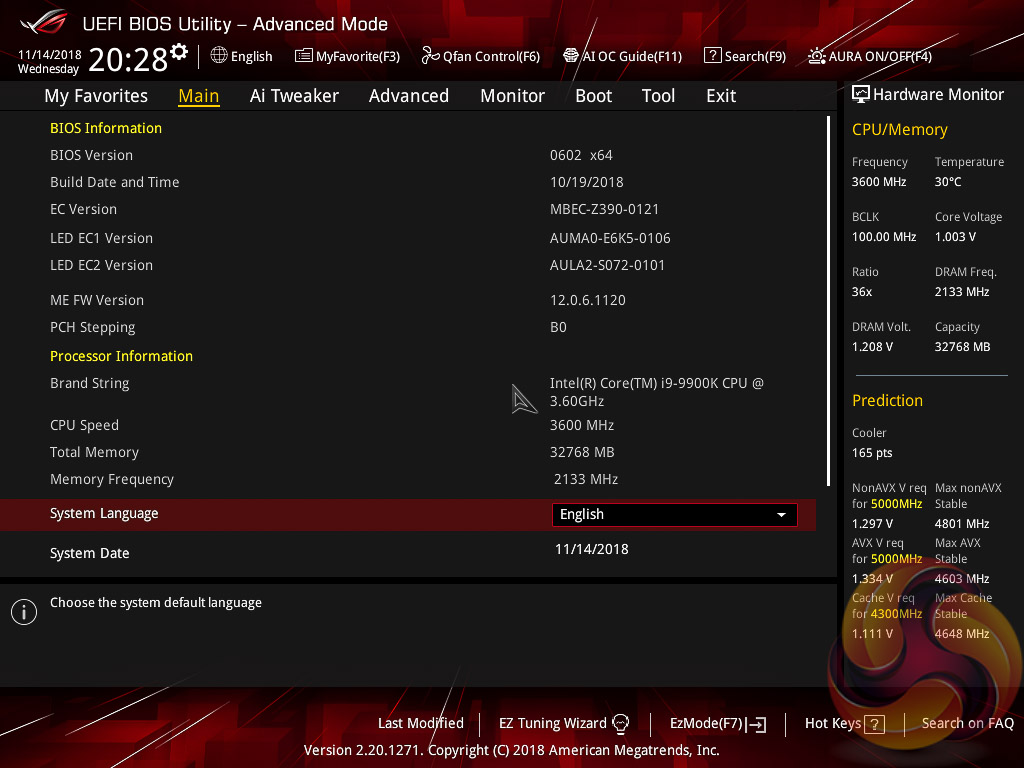The height and width of the screenshot is (768, 1024).
Task: Click the PCH Stepping row label
Action: tap(93, 328)
